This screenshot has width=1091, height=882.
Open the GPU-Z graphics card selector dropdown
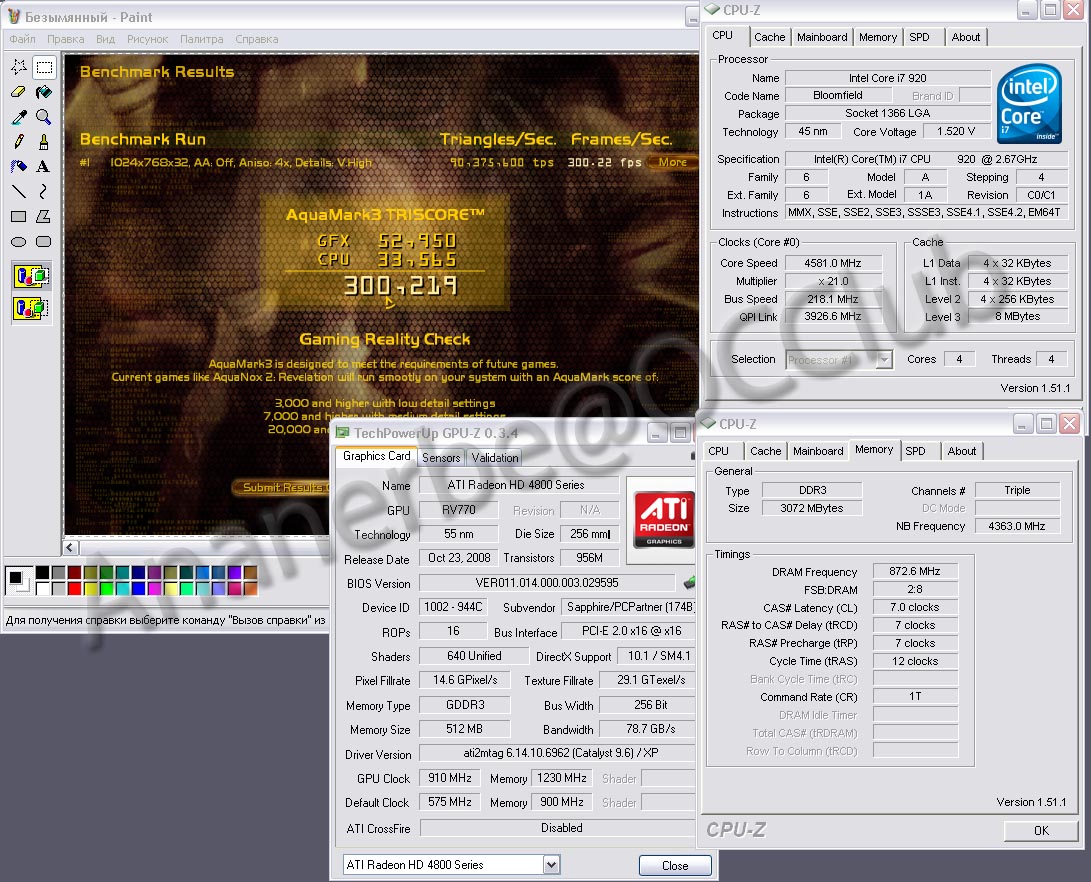click(x=551, y=865)
